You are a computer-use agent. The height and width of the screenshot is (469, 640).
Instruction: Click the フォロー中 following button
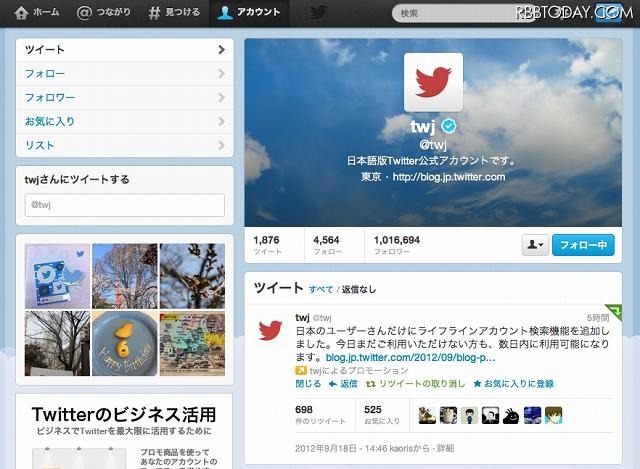tap(583, 245)
